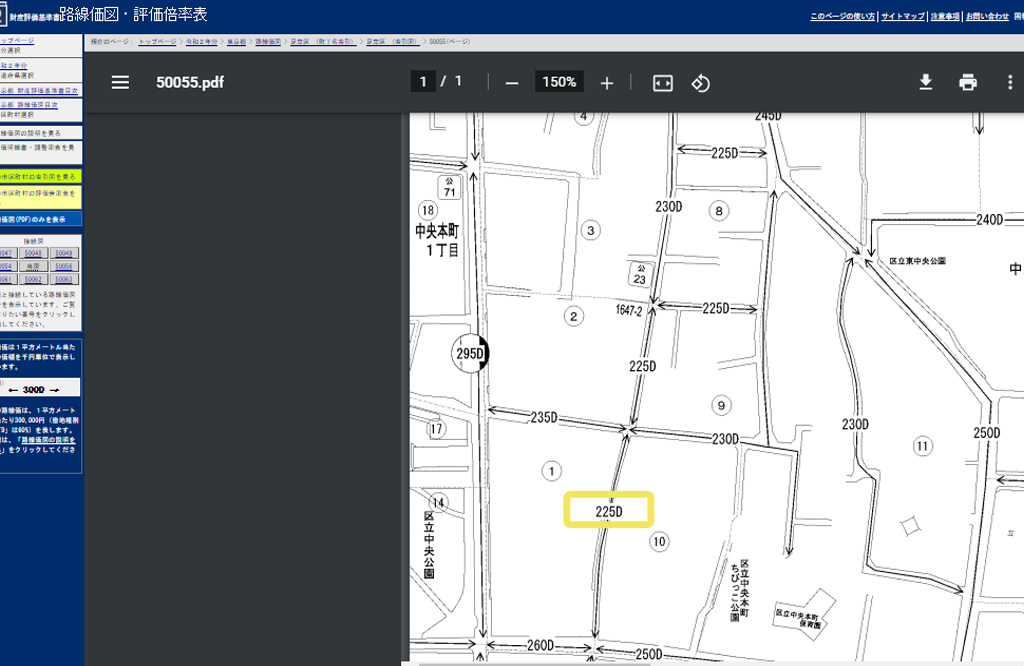This screenshot has width=1024, height=666.
Task: Rotate the PDF counterclockwise
Action: pos(700,83)
